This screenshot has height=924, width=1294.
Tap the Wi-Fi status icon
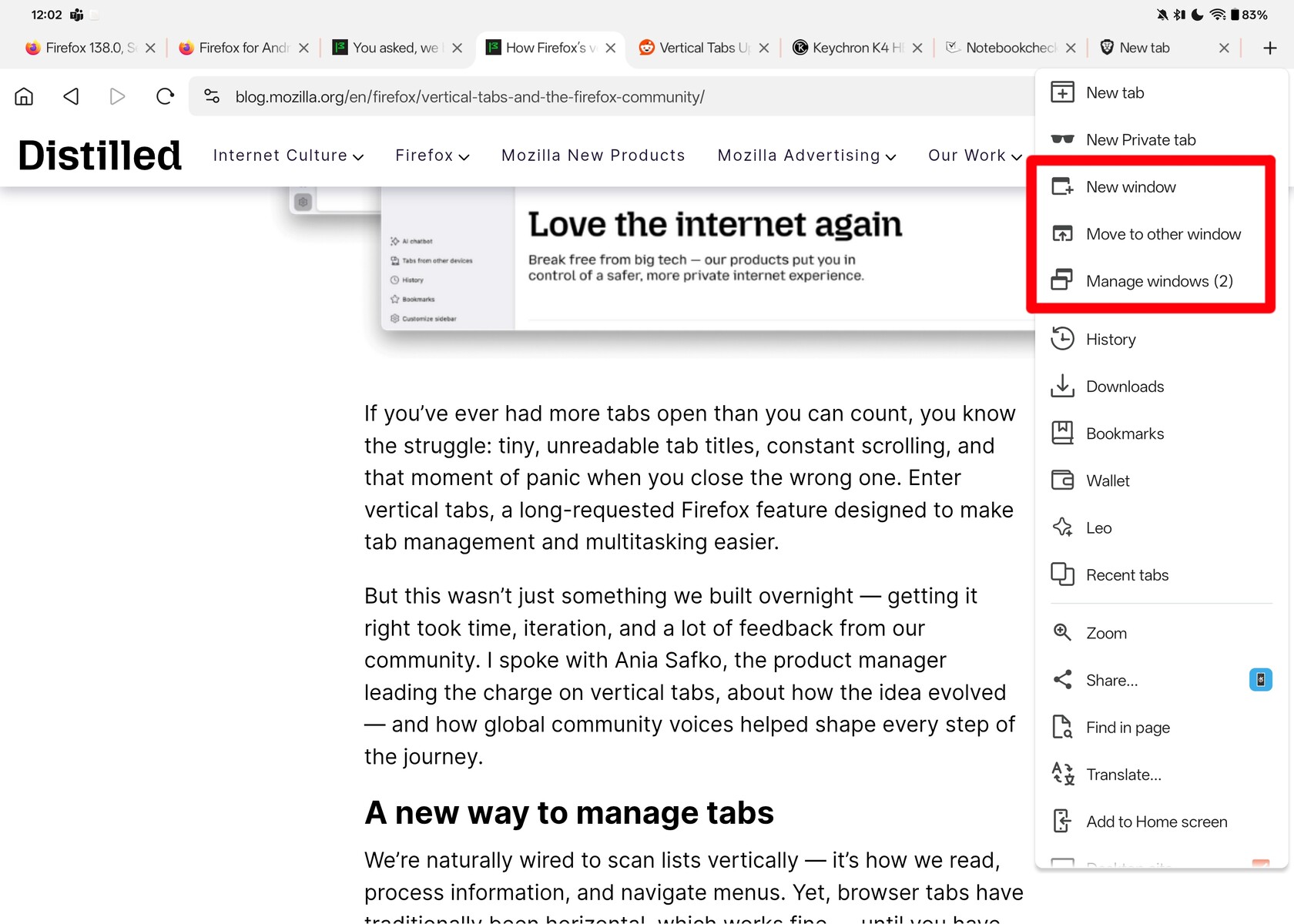coord(1218,15)
